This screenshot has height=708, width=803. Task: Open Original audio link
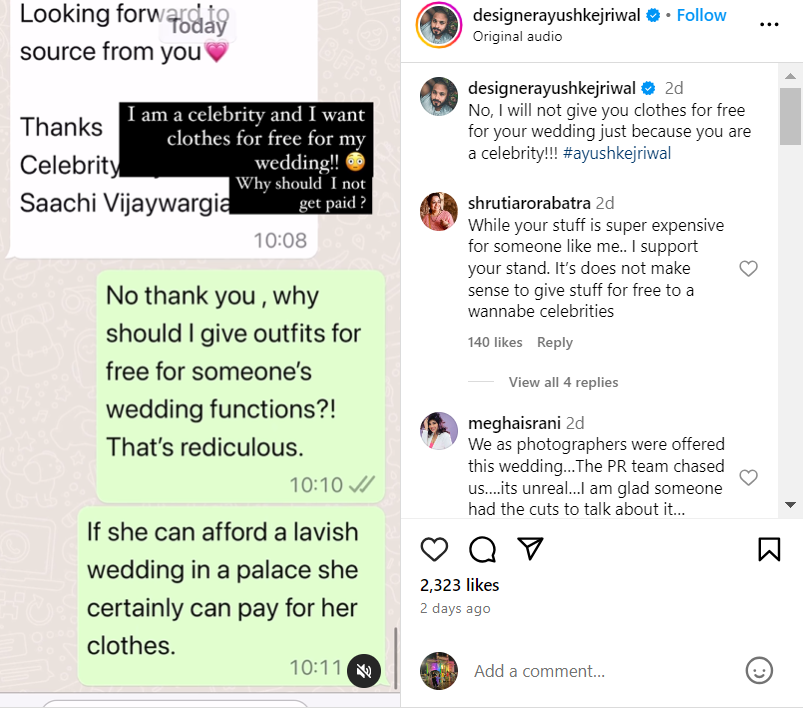pos(517,36)
